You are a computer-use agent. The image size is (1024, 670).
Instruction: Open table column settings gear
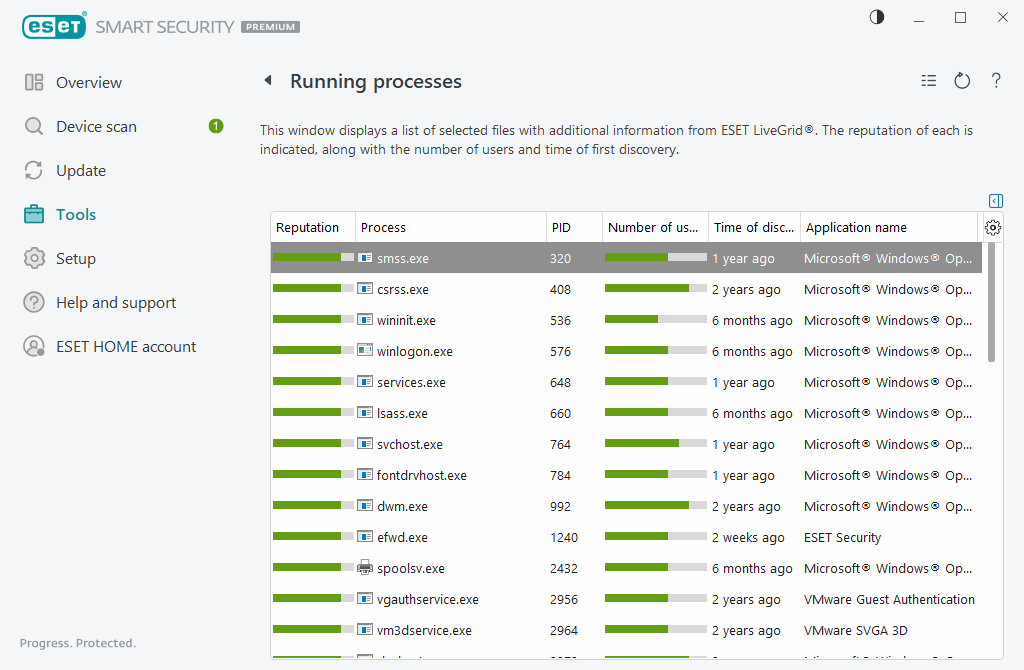tap(993, 227)
